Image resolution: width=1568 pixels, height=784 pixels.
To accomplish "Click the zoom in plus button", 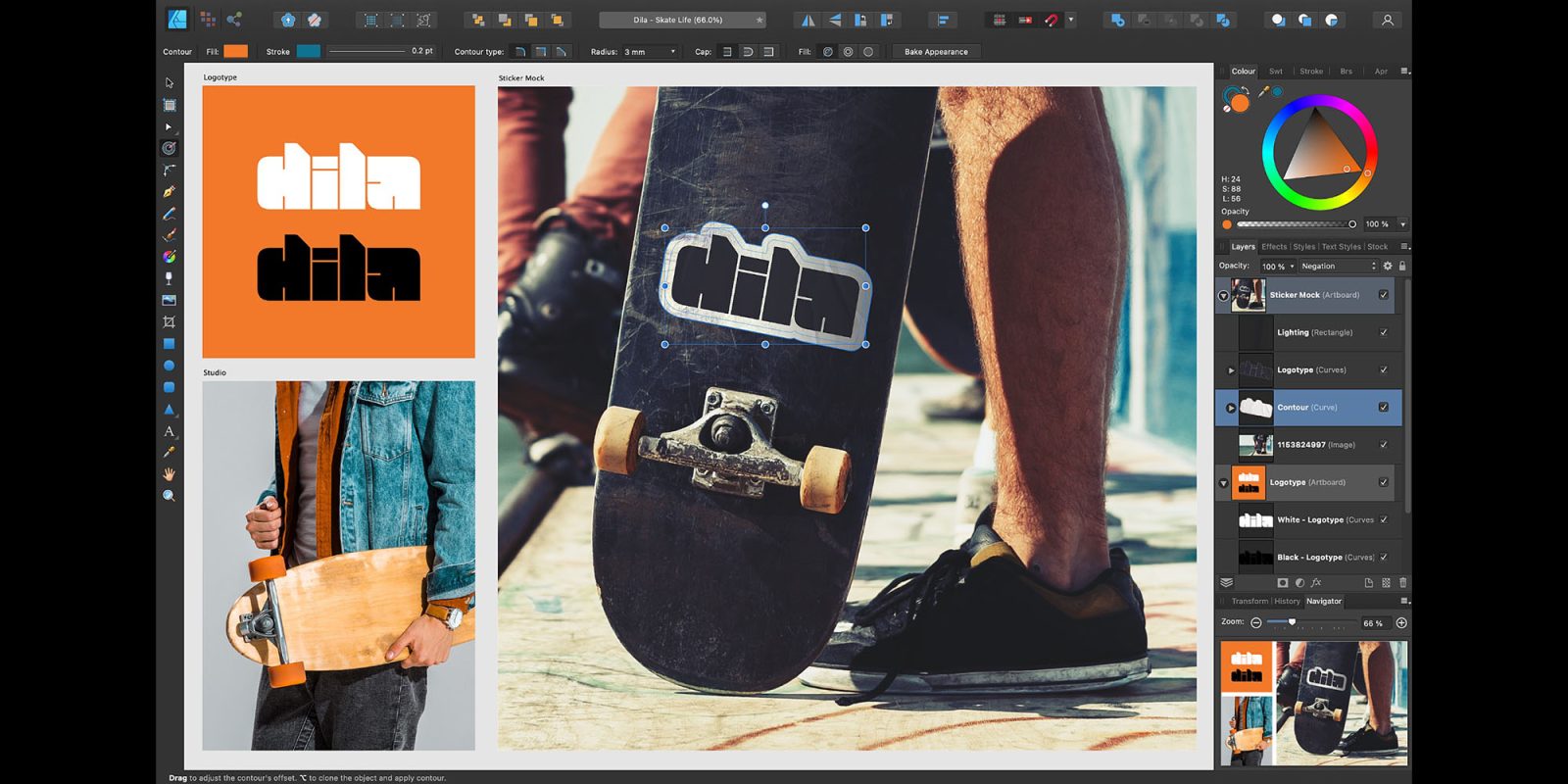I will point(1401,623).
